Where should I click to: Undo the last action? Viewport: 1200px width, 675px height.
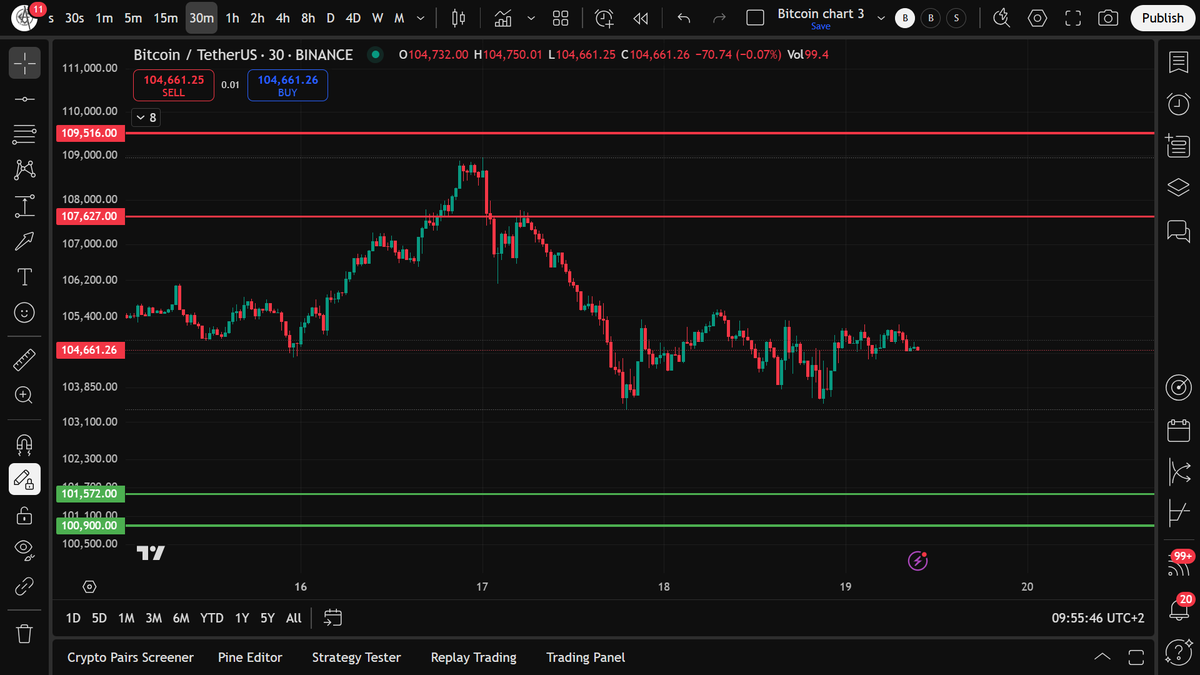coord(684,18)
